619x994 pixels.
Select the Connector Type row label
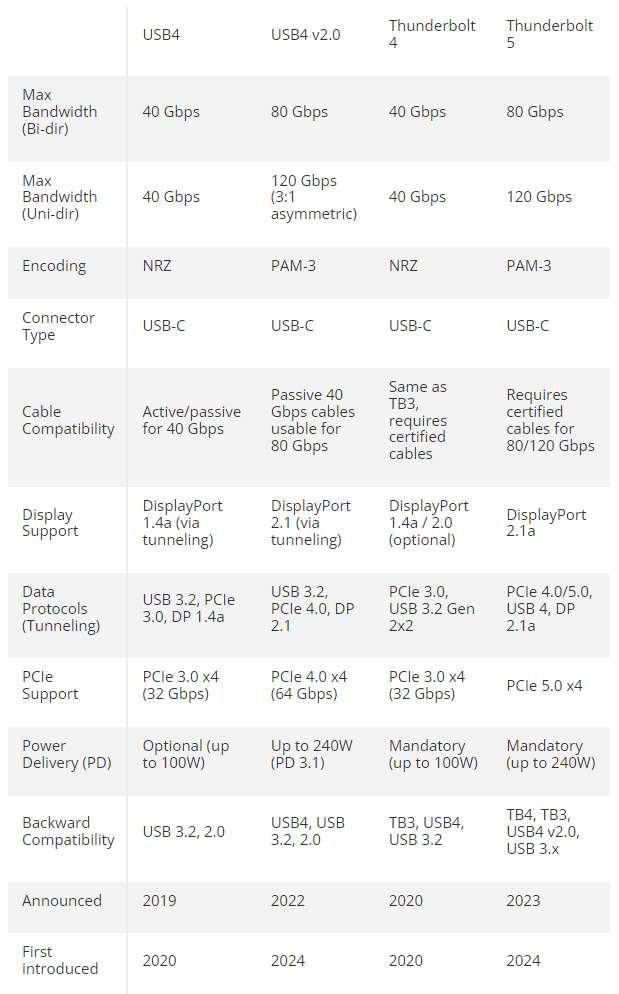(59, 326)
